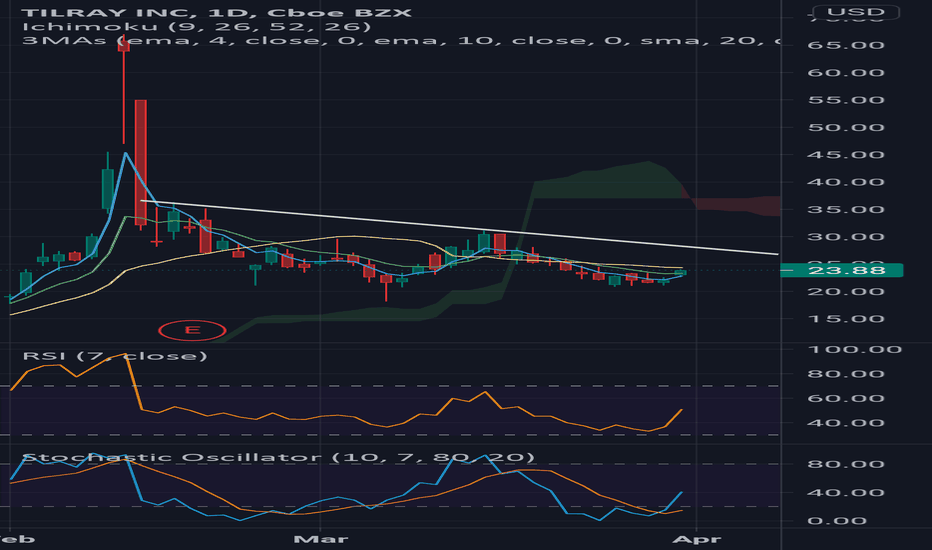Click the 50.00 price axis label

click(x=846, y=127)
